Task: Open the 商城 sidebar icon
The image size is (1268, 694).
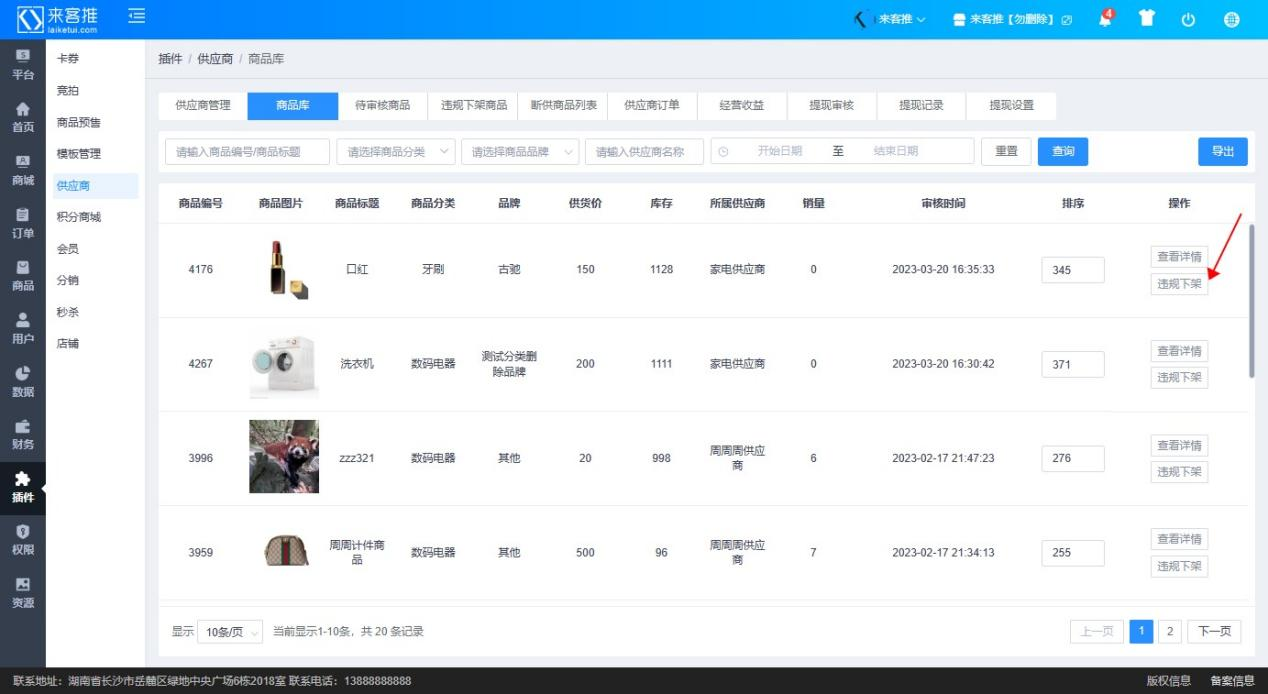Action: [23, 171]
